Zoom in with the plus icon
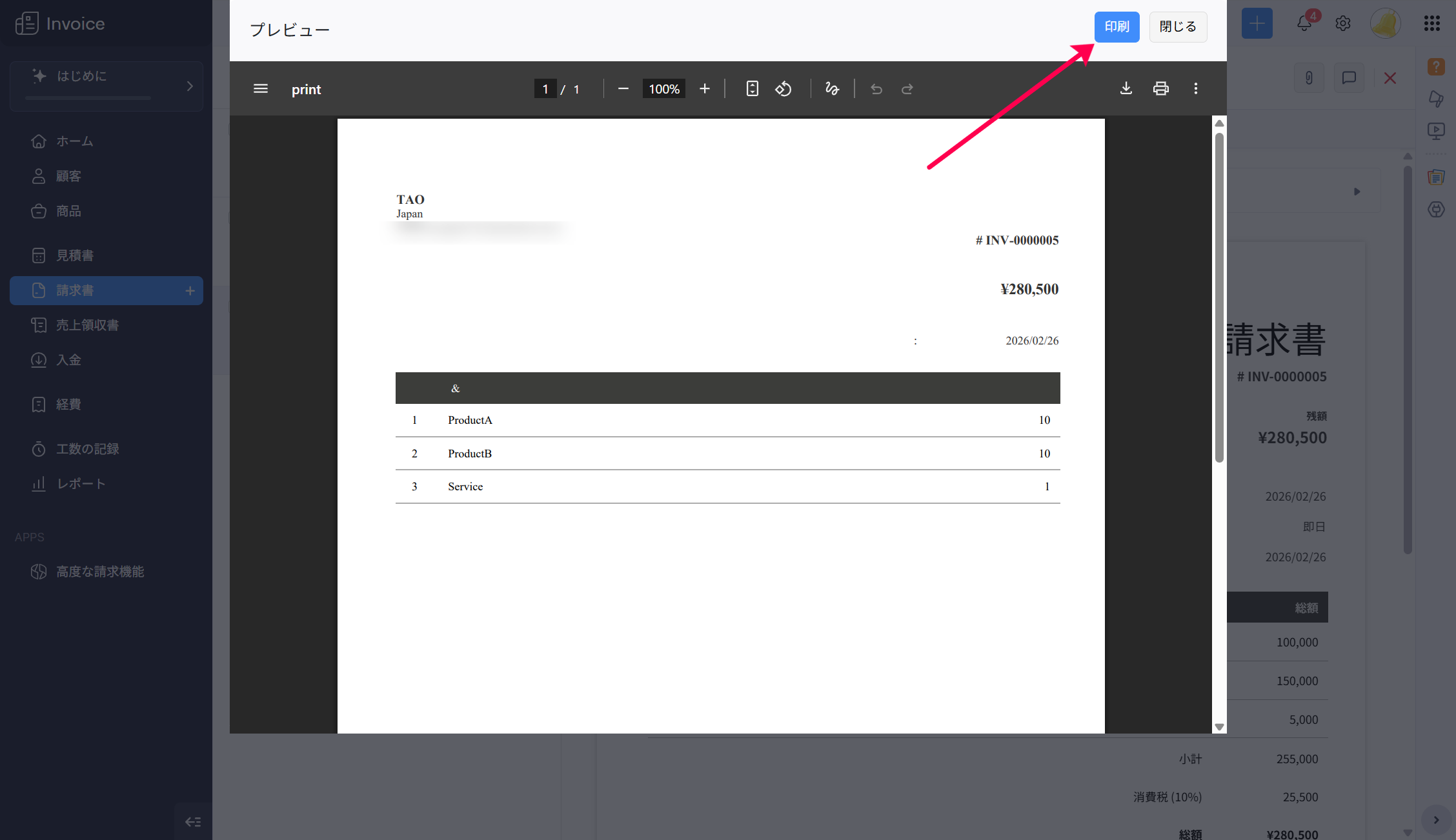This screenshot has width=1456, height=840. (x=704, y=88)
